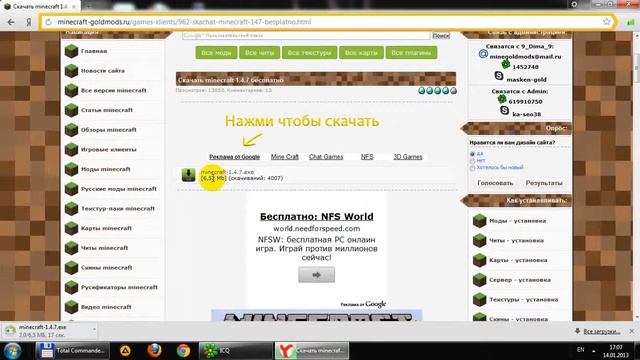This screenshot has height=360, width=640.
Task: Open the 'Бесплатно: NFS World' ad headline
Action: [317, 216]
